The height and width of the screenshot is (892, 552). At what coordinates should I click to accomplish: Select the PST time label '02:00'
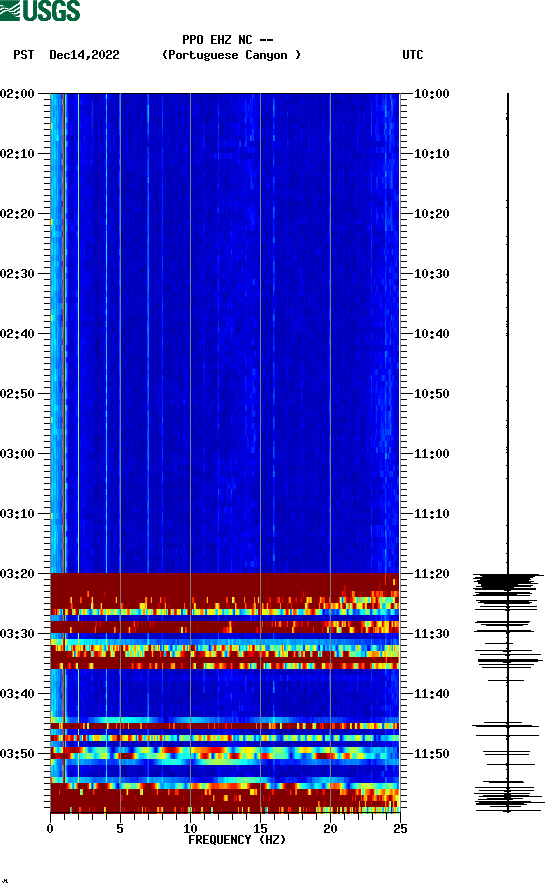pyautogui.click(x=18, y=94)
